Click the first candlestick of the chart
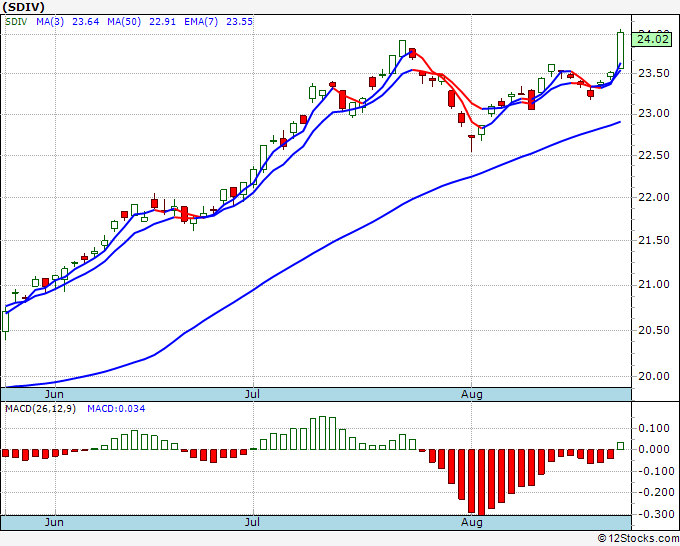 6,325
